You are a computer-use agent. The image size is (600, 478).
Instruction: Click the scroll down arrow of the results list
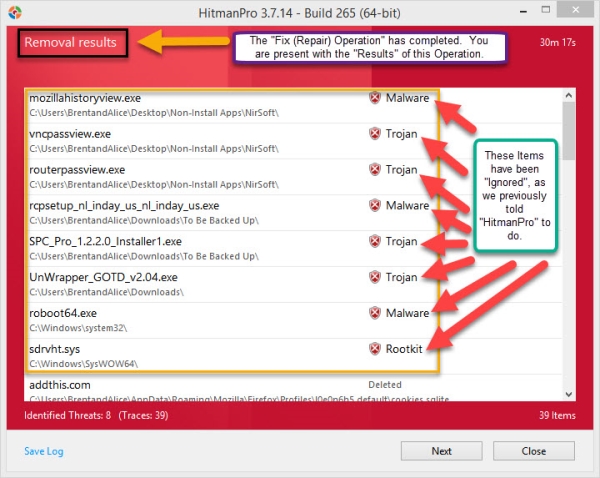tap(569, 394)
